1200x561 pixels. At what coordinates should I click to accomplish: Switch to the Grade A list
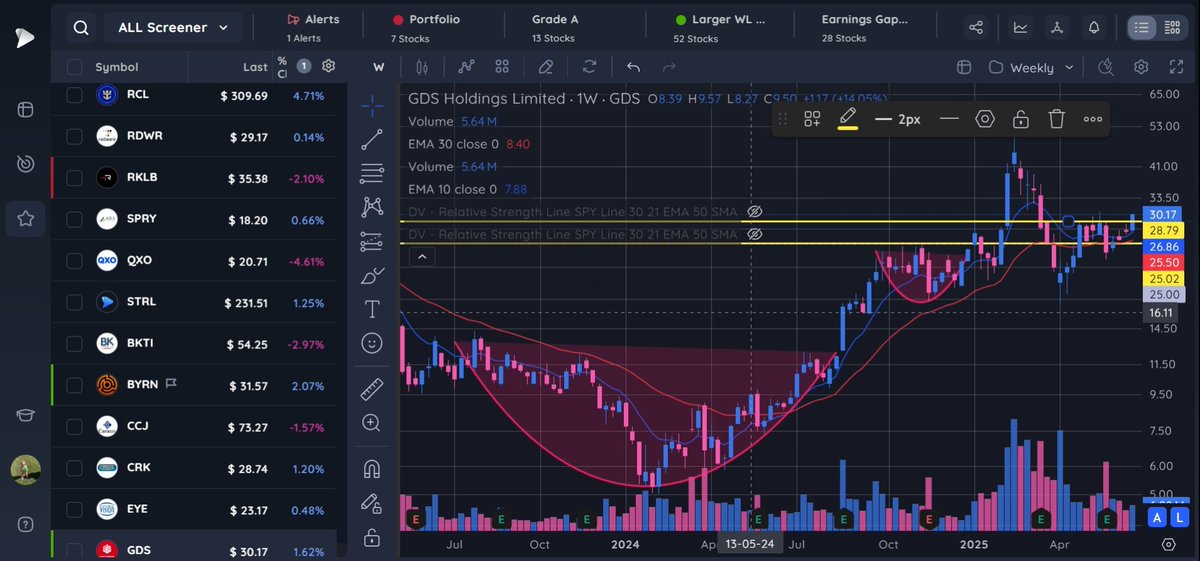pos(555,27)
